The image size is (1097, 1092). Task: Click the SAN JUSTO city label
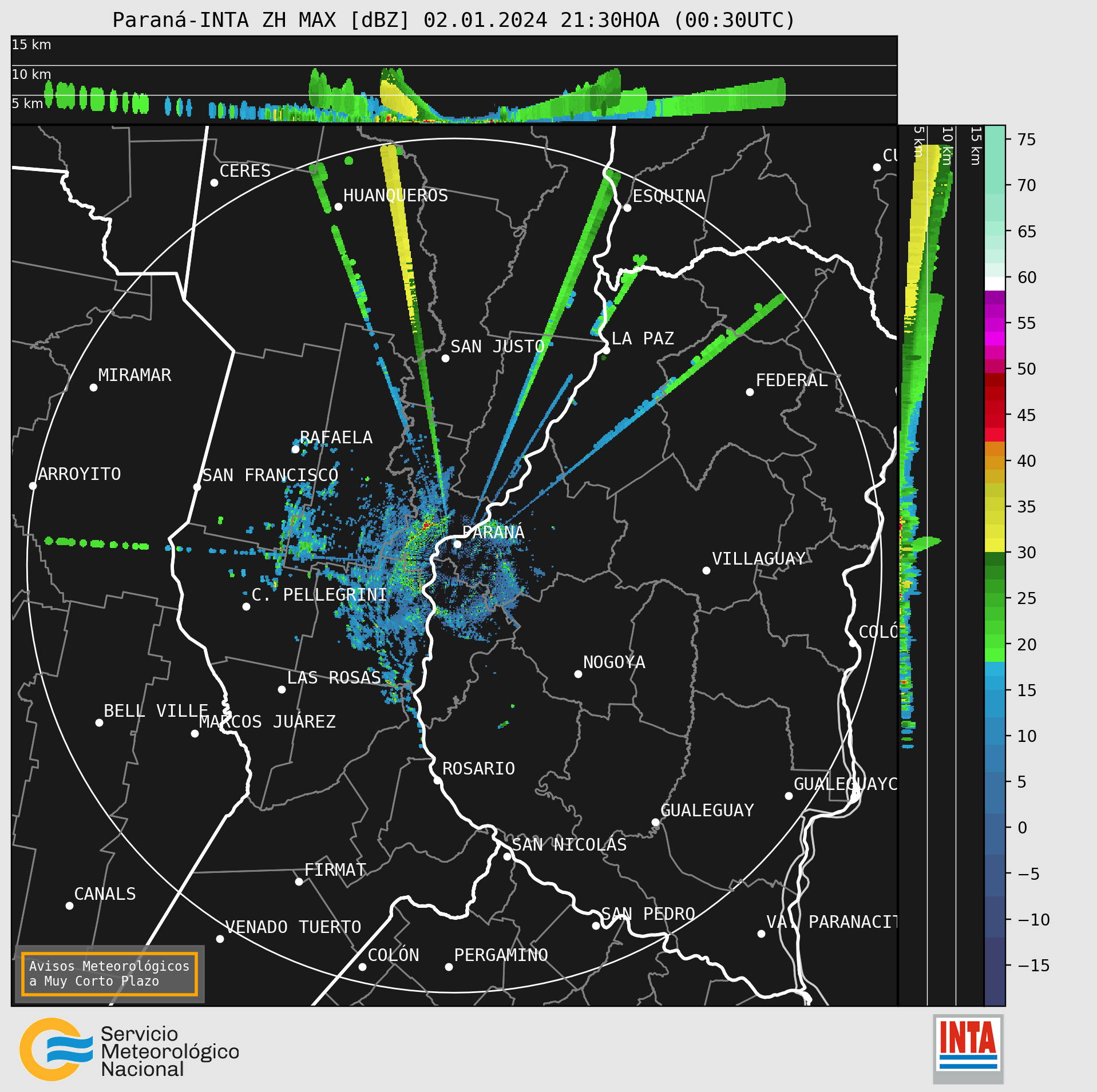pyautogui.click(x=497, y=346)
